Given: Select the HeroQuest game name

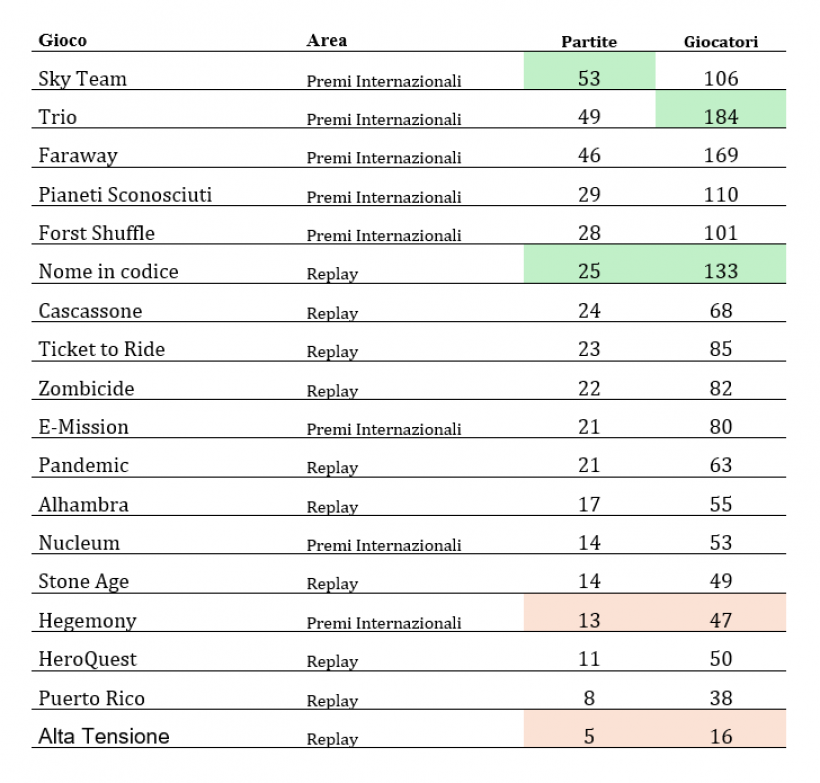Looking at the screenshot, I should coord(87,659).
